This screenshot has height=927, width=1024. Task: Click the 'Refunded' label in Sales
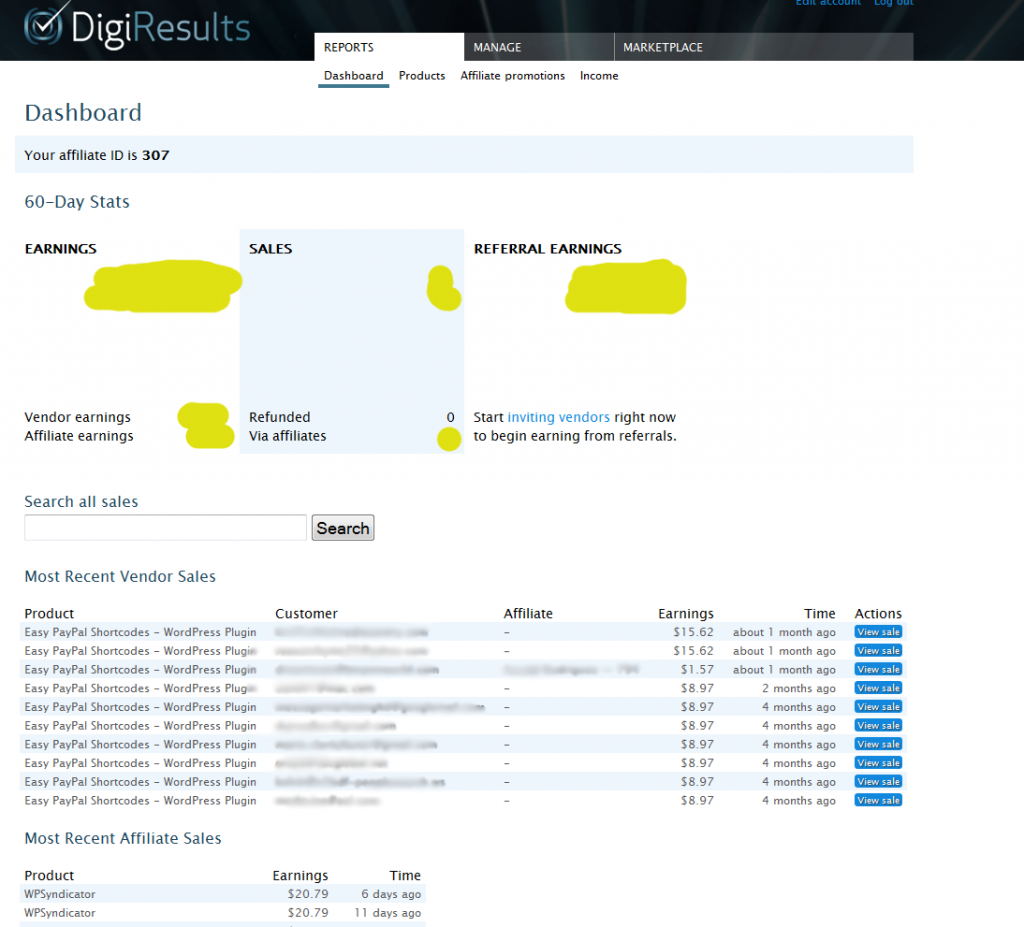tap(280, 417)
